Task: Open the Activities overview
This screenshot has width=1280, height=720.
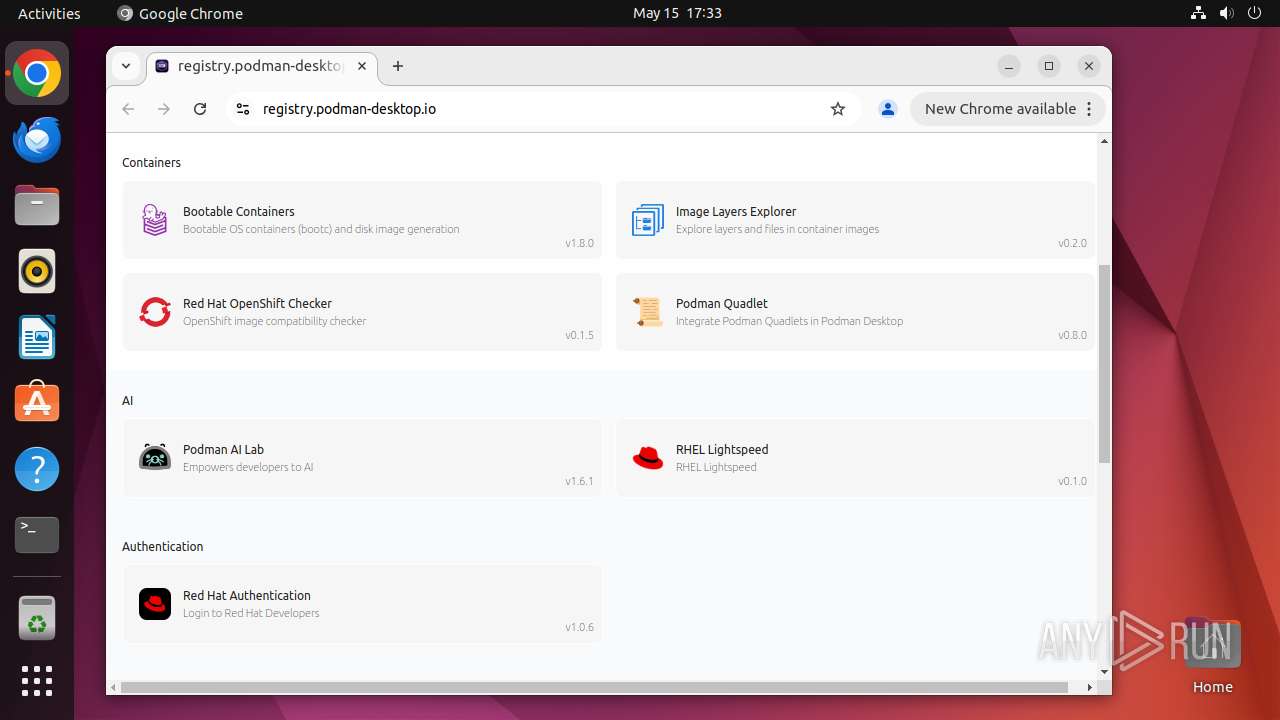Action: 49,13
